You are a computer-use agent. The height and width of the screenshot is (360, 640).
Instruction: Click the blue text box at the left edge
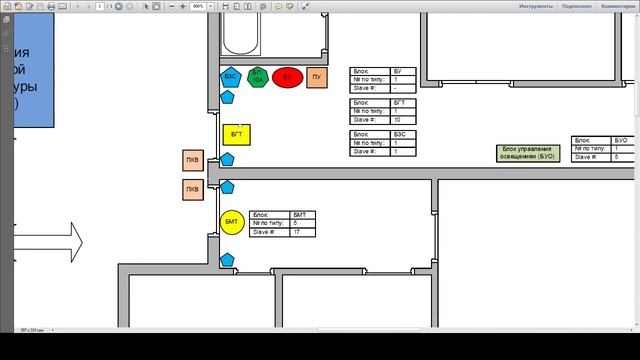[x=34, y=70]
